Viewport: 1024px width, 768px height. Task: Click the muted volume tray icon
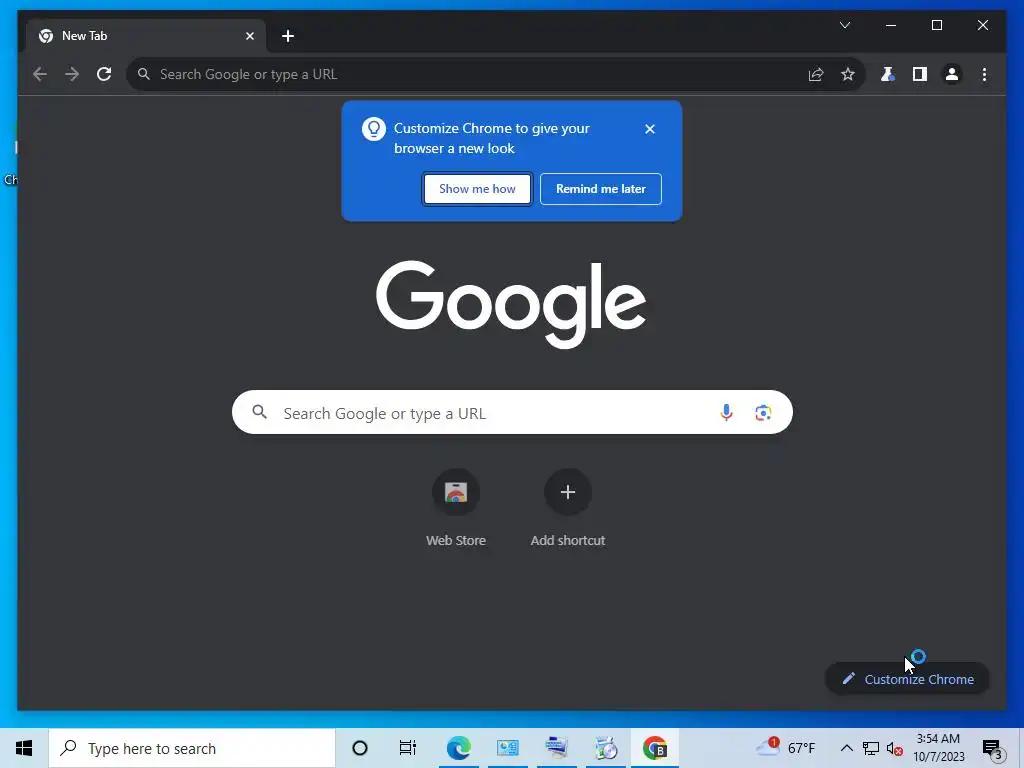895,748
